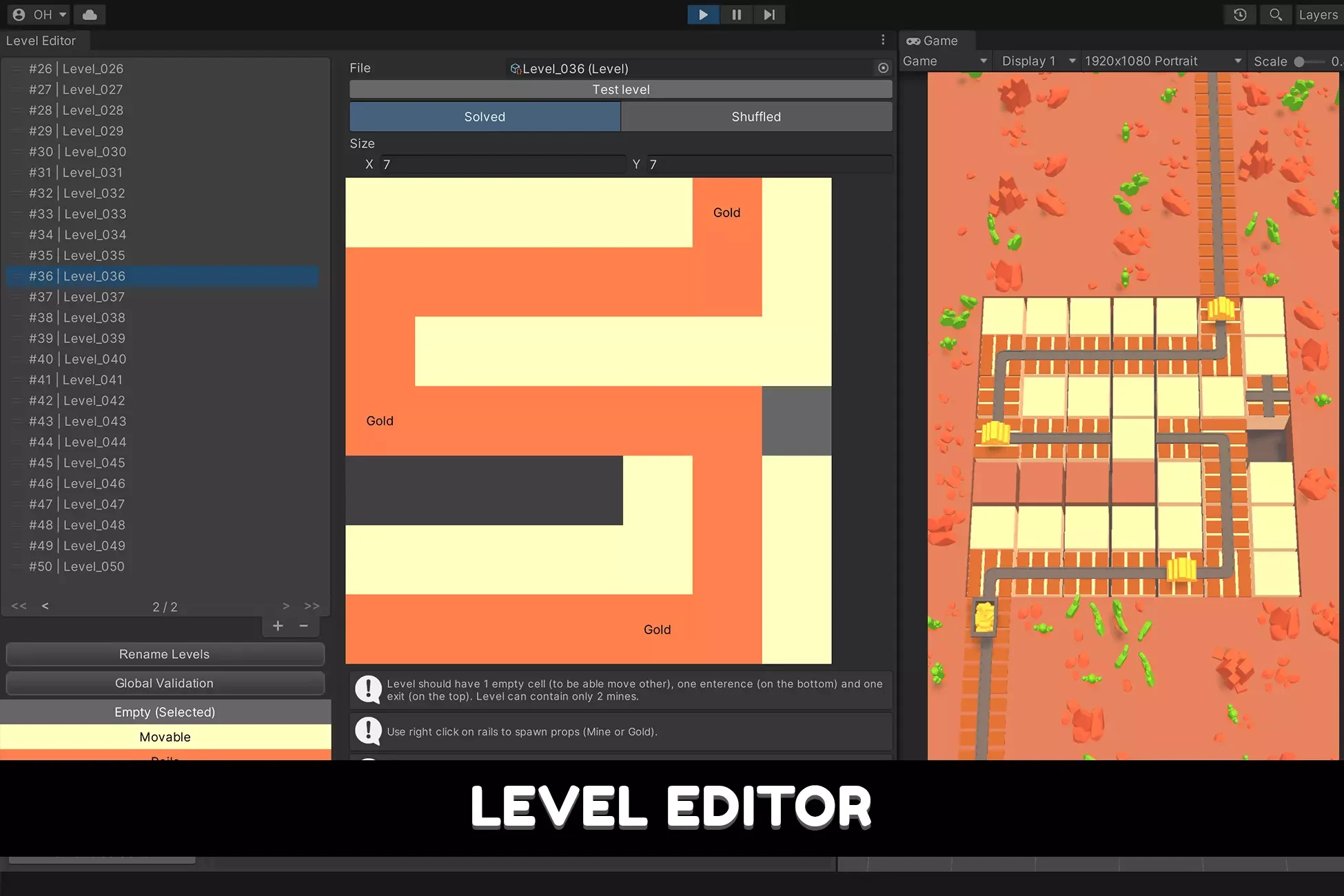Select Level_040 in the level list
The width and height of the screenshot is (1344, 896).
click(x=94, y=359)
